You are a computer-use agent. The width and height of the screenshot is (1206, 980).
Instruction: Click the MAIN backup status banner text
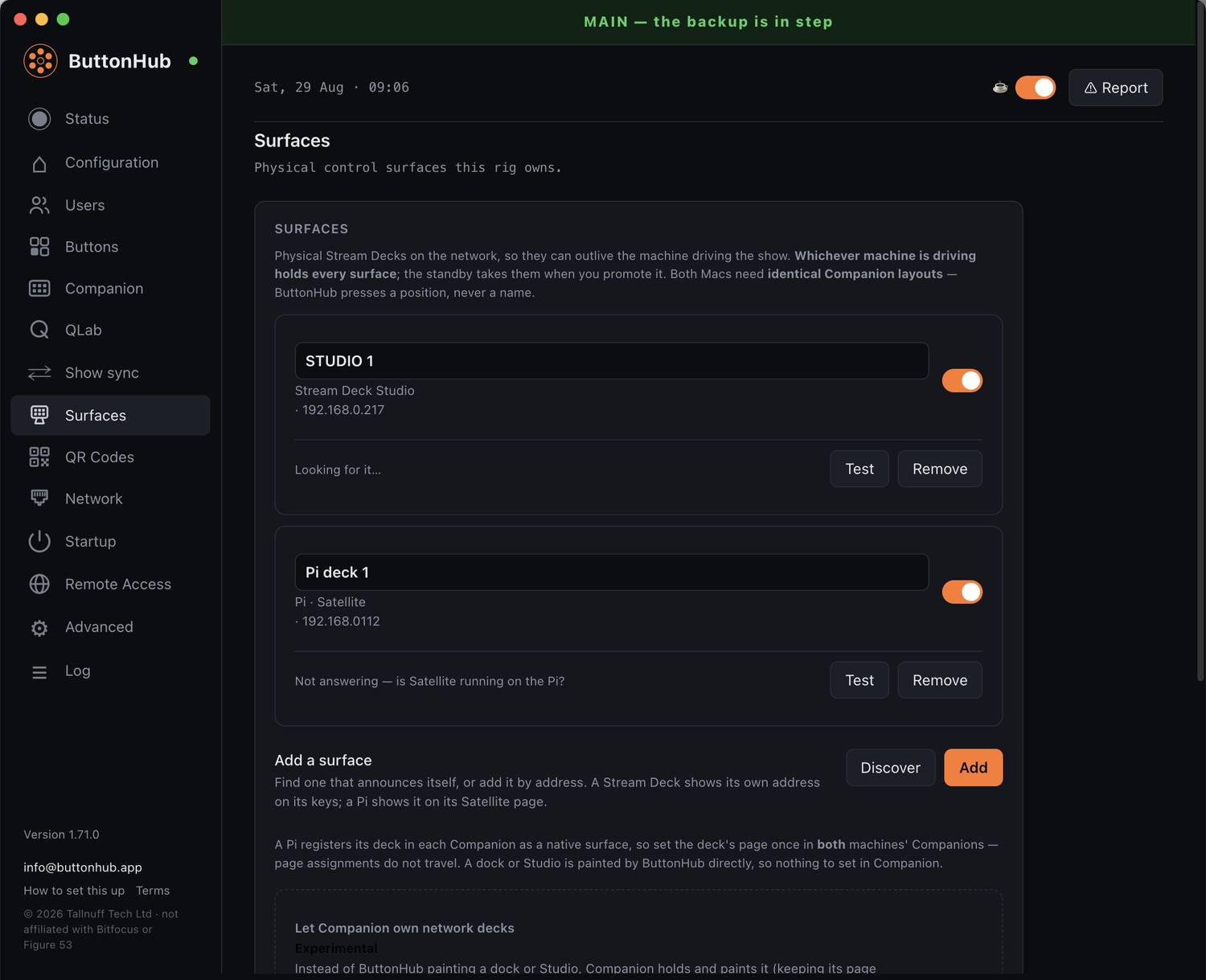tap(708, 22)
